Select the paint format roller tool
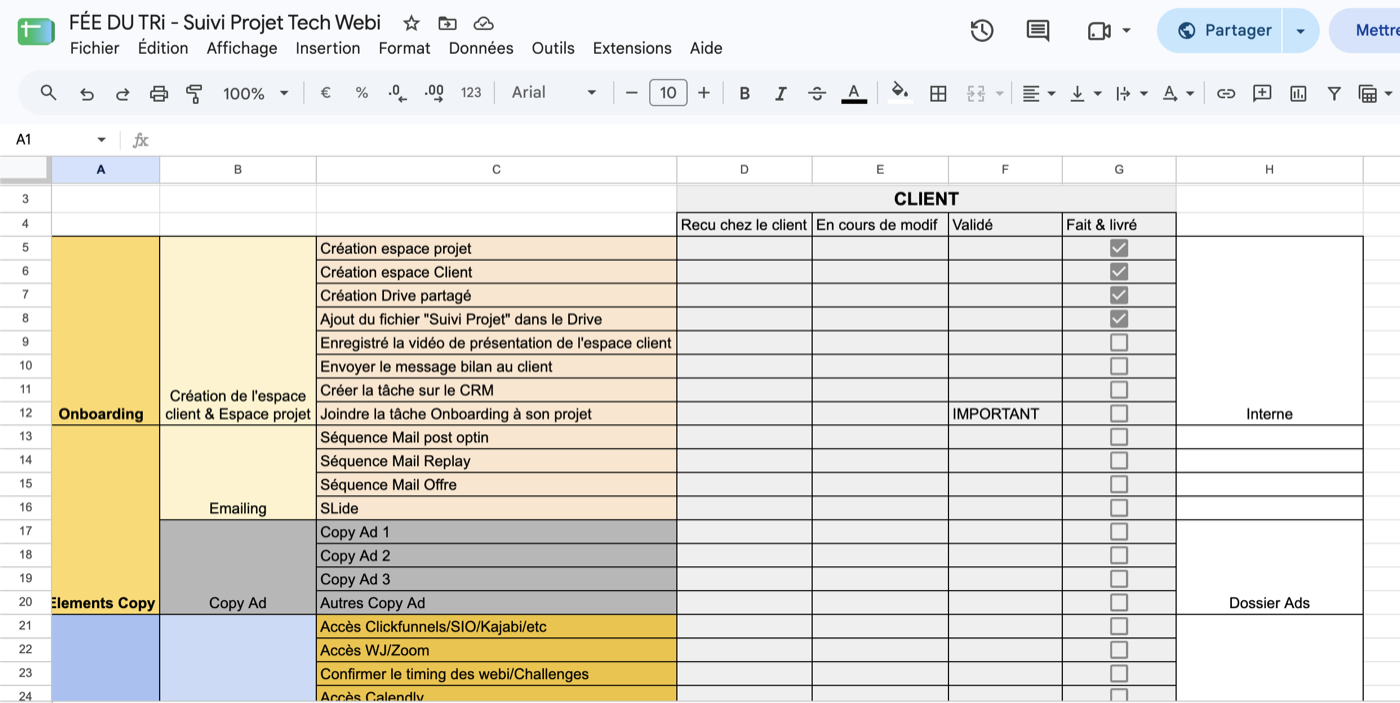The height and width of the screenshot is (703, 1400). [x=194, y=93]
